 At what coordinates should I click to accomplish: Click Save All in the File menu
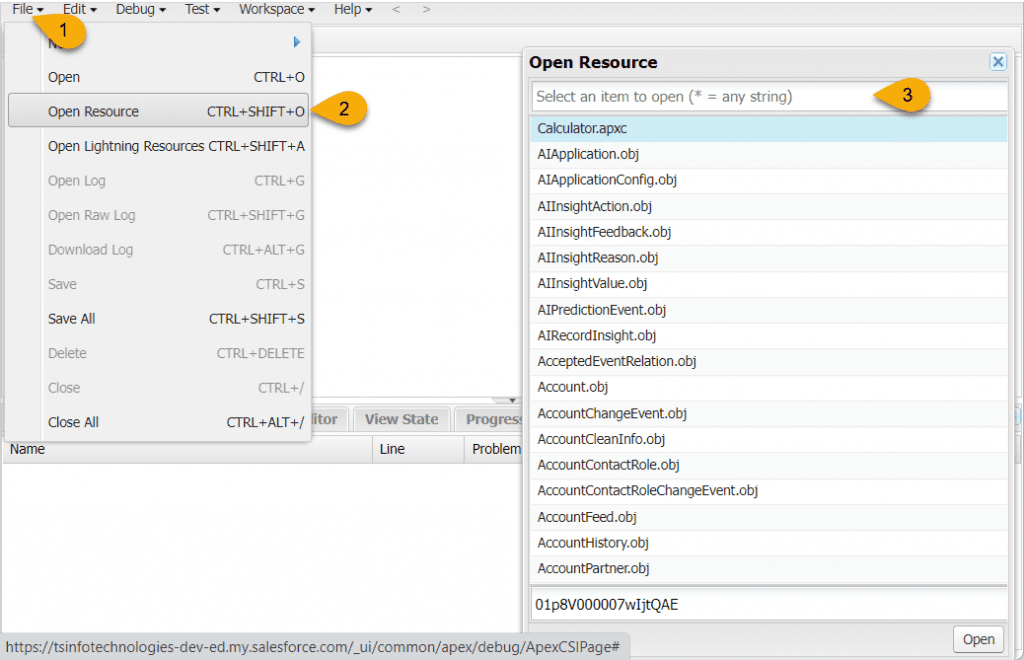tap(70, 318)
